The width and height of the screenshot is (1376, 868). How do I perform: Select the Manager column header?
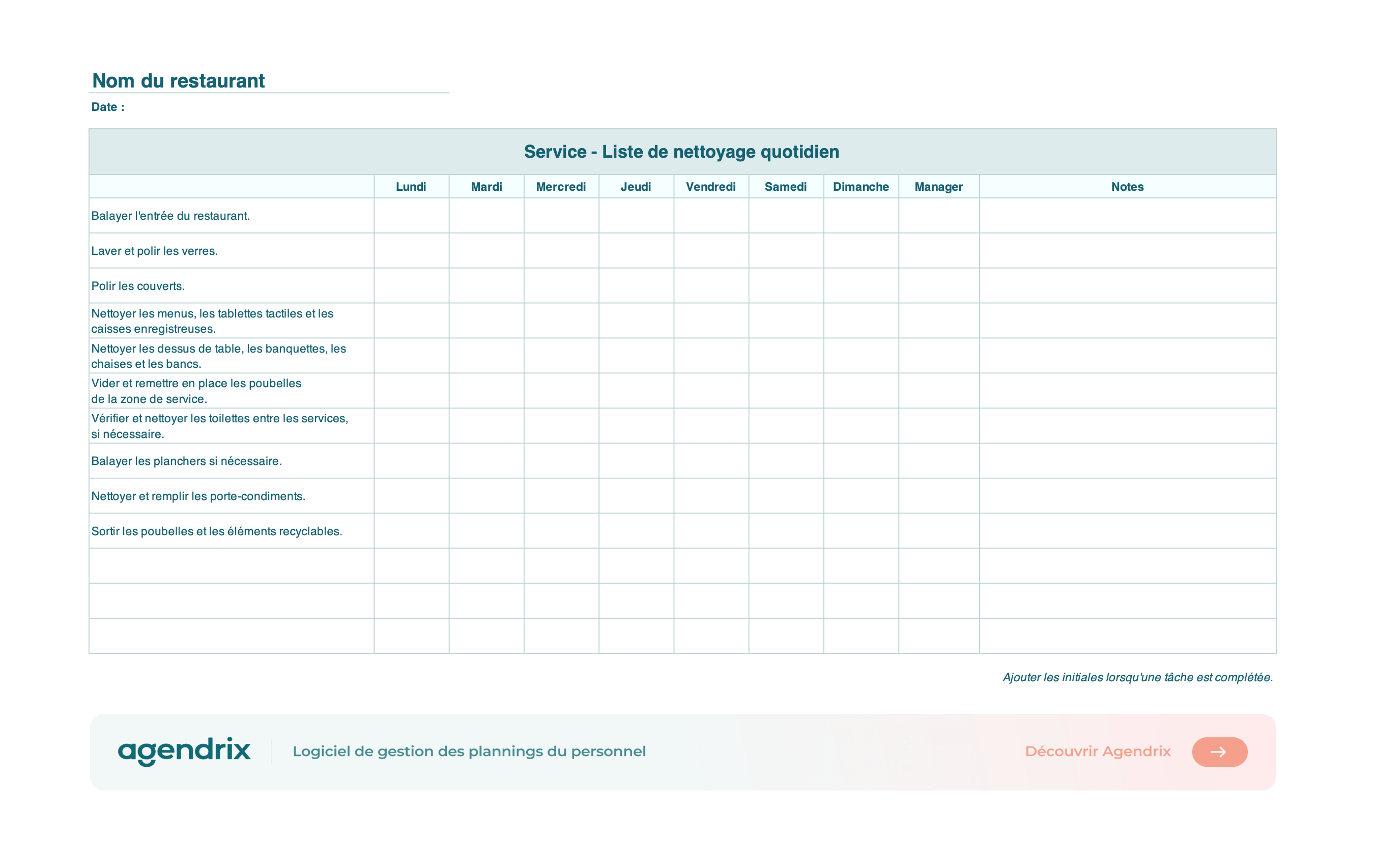(x=939, y=186)
